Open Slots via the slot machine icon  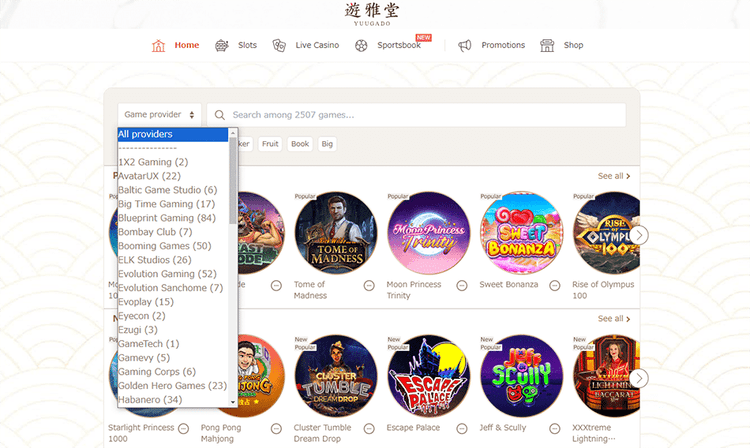pyautogui.click(x=221, y=45)
